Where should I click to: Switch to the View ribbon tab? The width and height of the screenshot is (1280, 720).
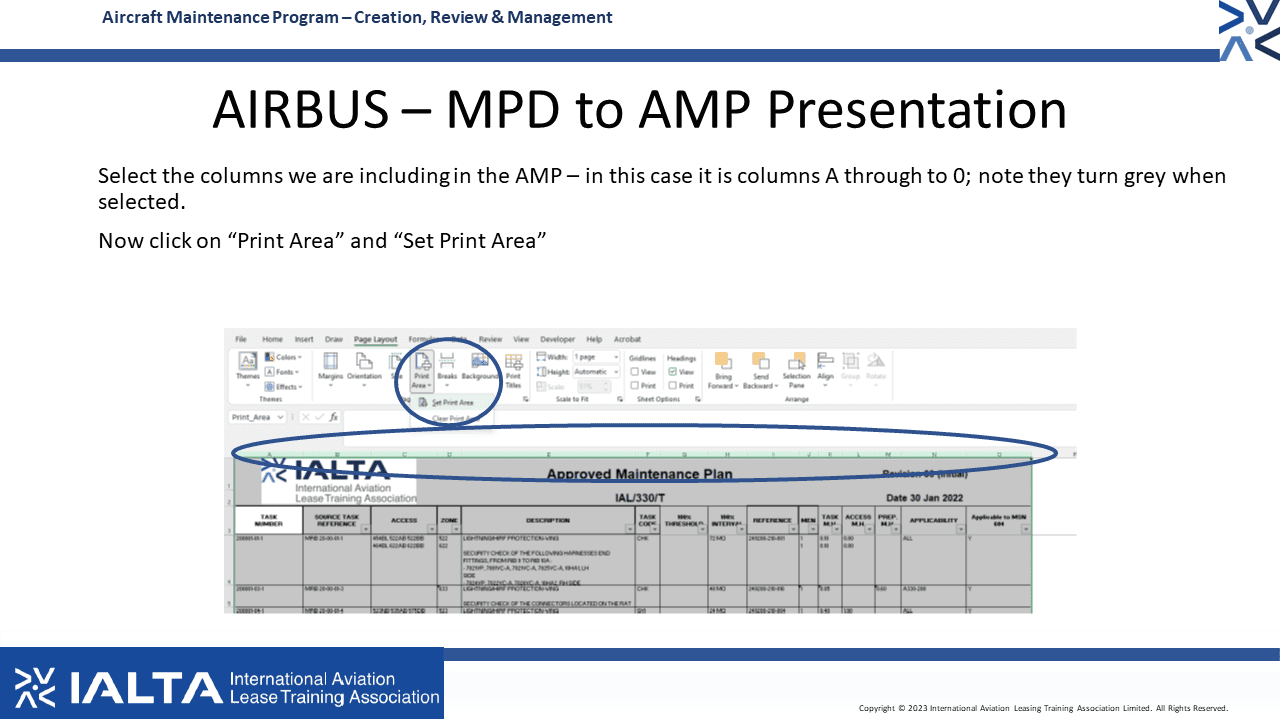(521, 339)
